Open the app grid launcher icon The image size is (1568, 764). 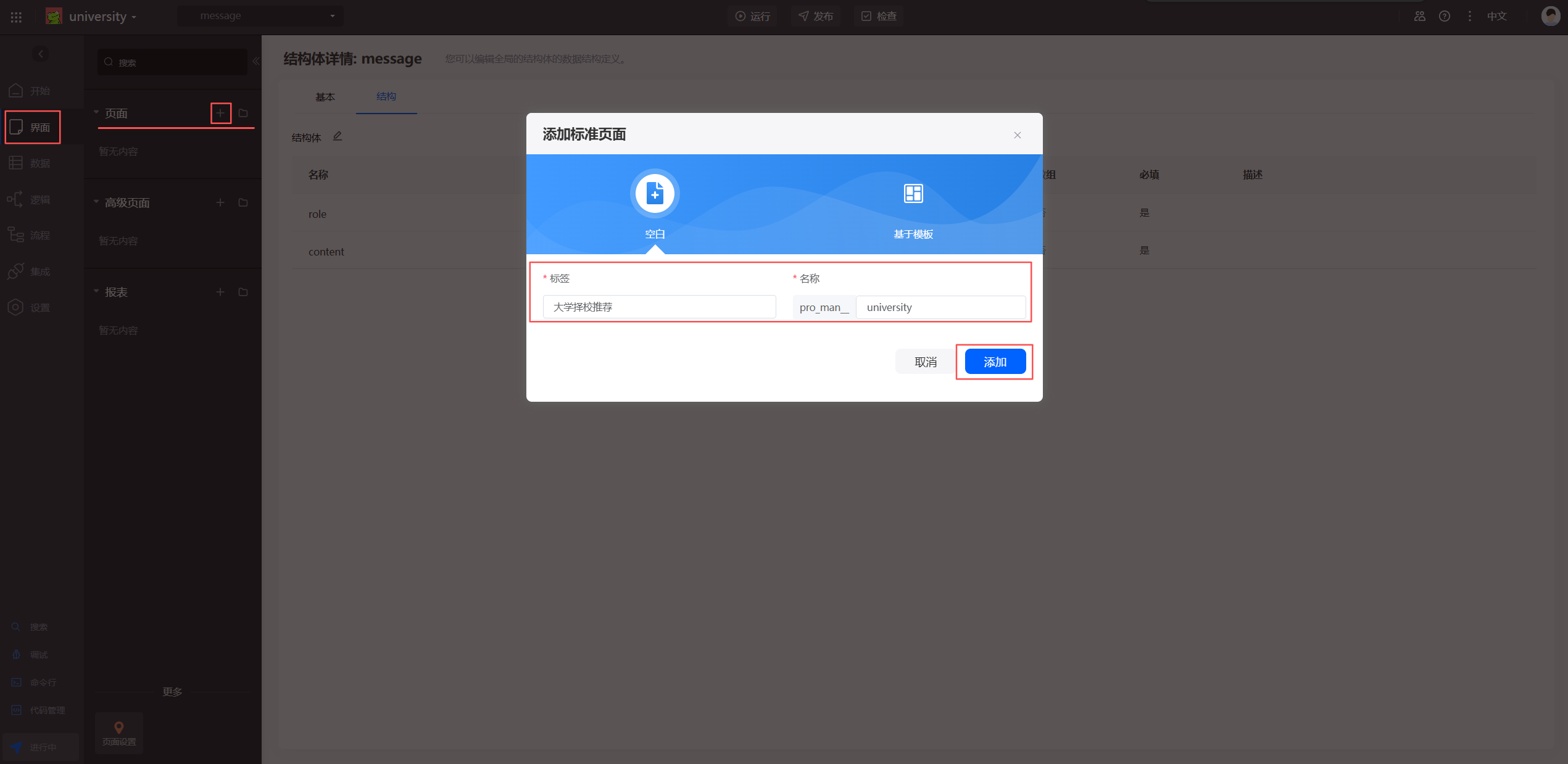[x=17, y=17]
